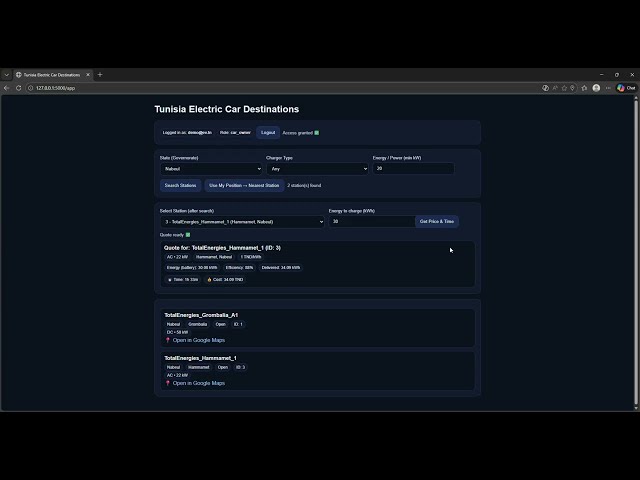The height and width of the screenshot is (480, 640).
Task: Click Use My Position → Nearest Station
Action: pos(244,185)
